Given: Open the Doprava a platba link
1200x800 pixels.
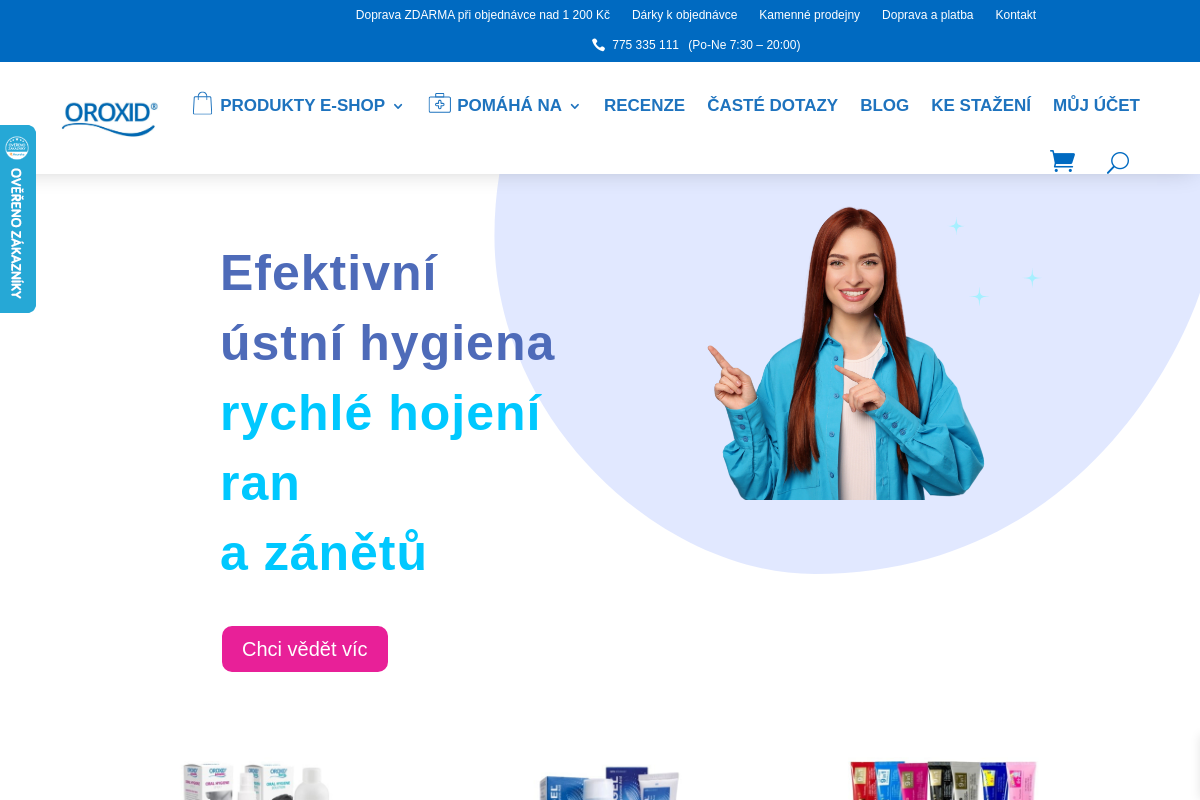Looking at the screenshot, I should (927, 15).
